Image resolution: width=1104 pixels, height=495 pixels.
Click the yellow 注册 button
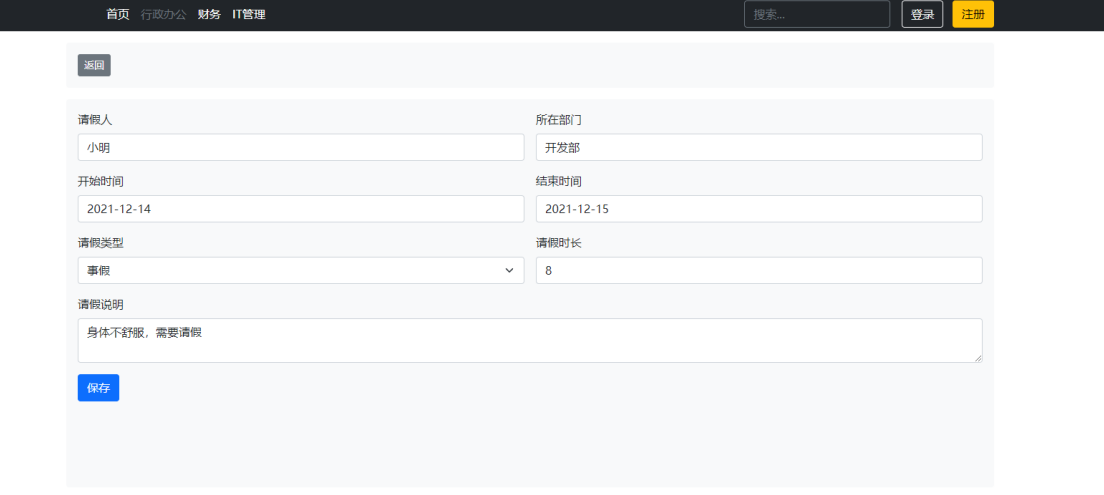(973, 14)
